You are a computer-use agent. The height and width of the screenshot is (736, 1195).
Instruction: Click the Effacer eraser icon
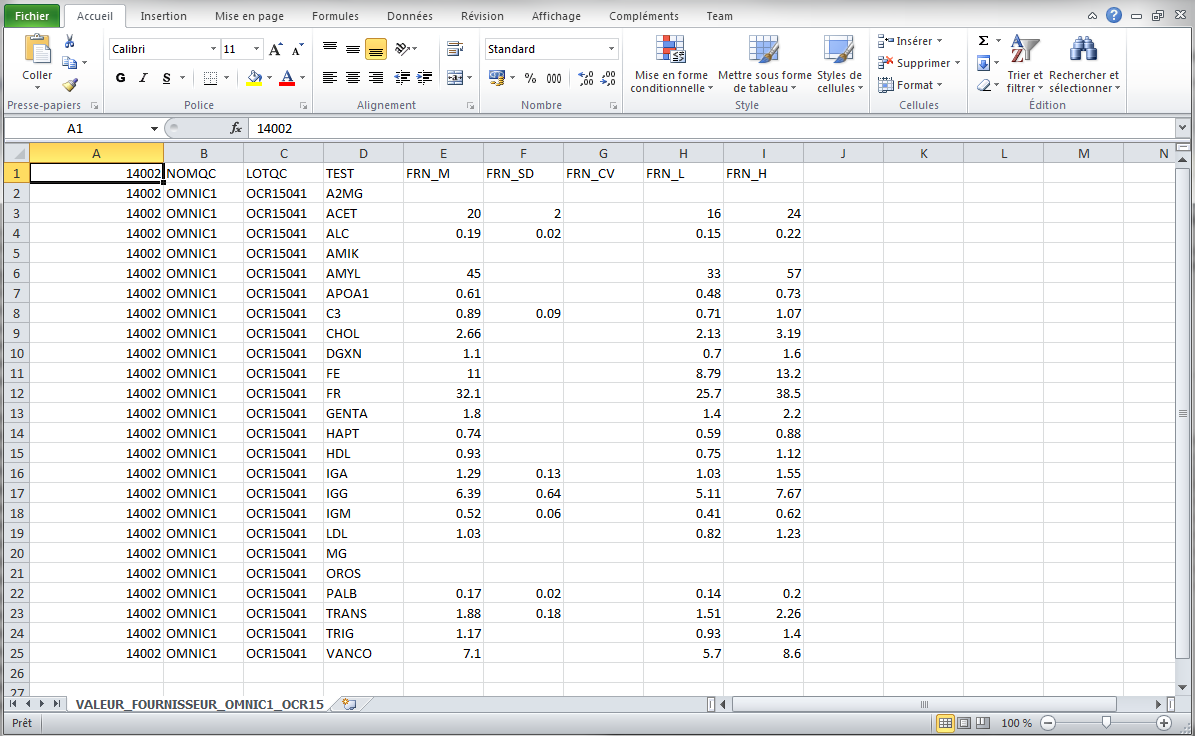tap(984, 85)
